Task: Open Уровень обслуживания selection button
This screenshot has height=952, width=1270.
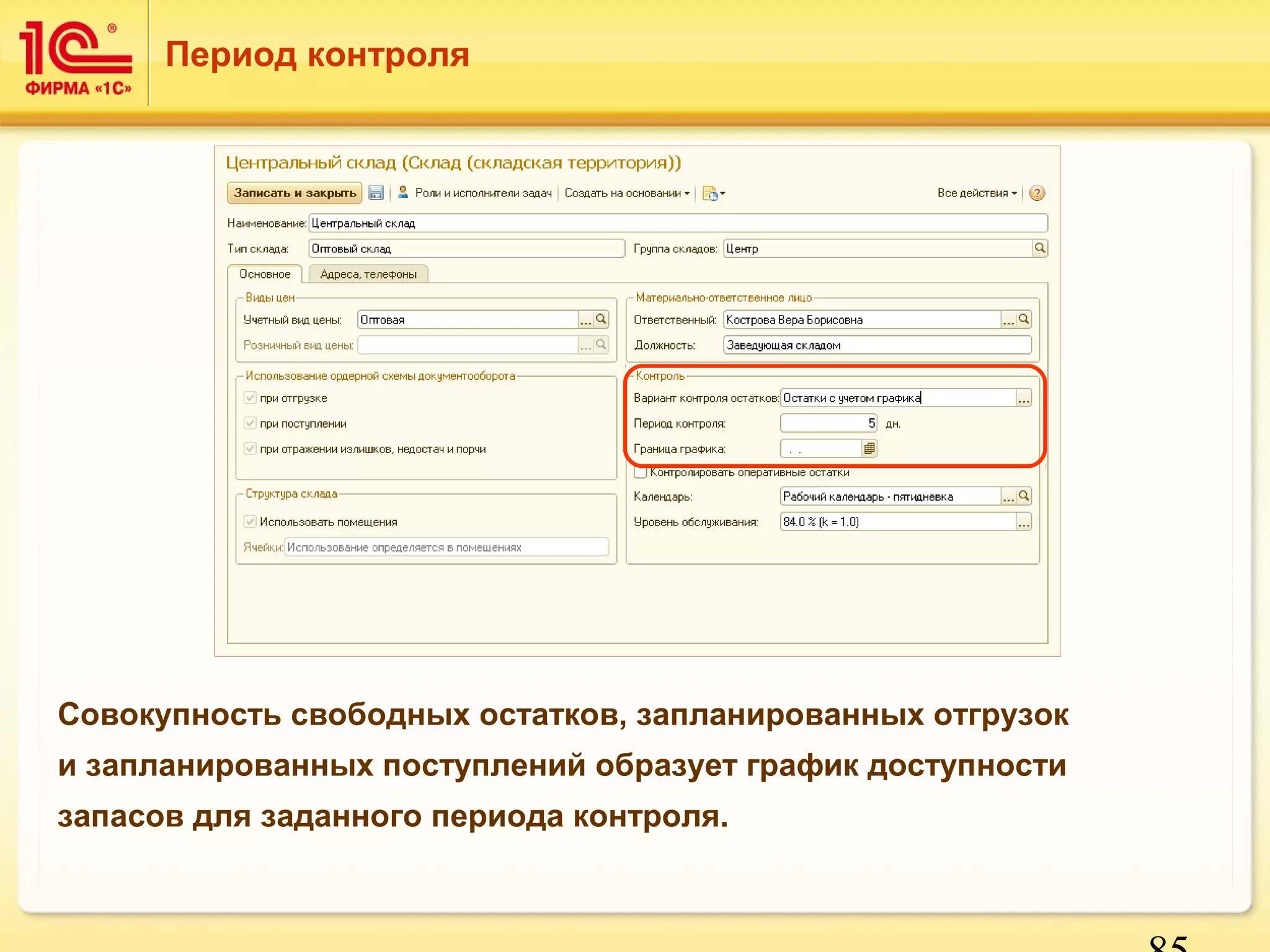Action: click(x=1024, y=522)
